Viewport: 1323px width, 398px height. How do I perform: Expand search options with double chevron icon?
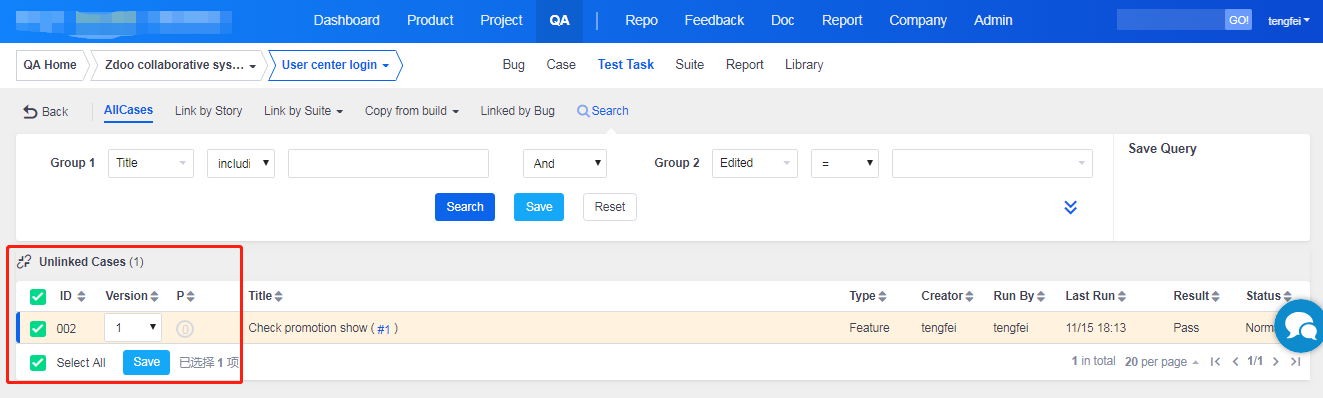click(1070, 207)
